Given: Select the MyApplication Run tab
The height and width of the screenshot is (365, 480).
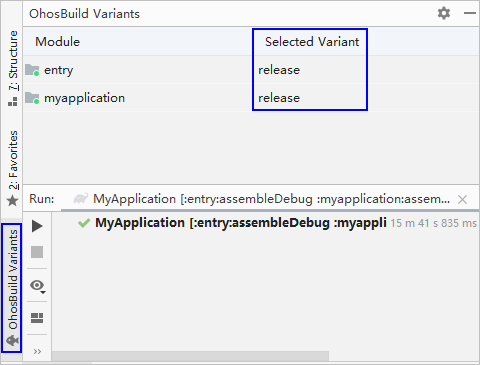Looking at the screenshot, I should [x=262, y=199].
